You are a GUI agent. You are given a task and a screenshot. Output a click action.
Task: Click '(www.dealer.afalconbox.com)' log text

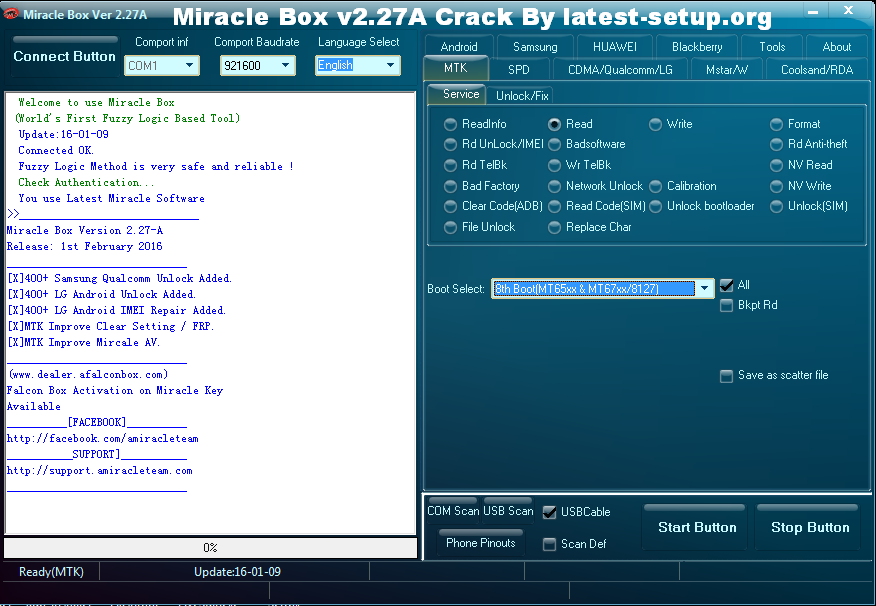pos(88,374)
